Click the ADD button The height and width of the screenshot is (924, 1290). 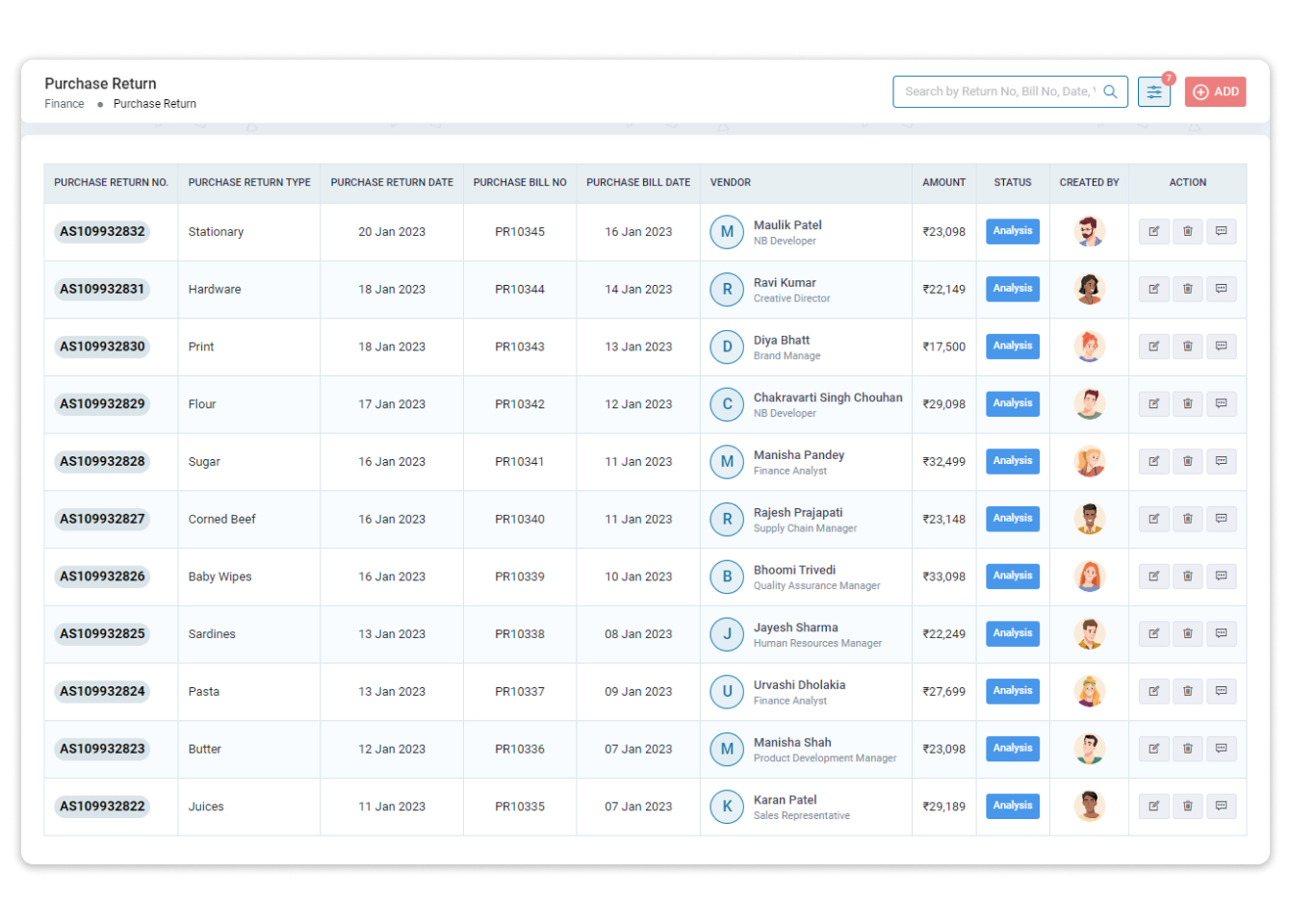point(1215,91)
